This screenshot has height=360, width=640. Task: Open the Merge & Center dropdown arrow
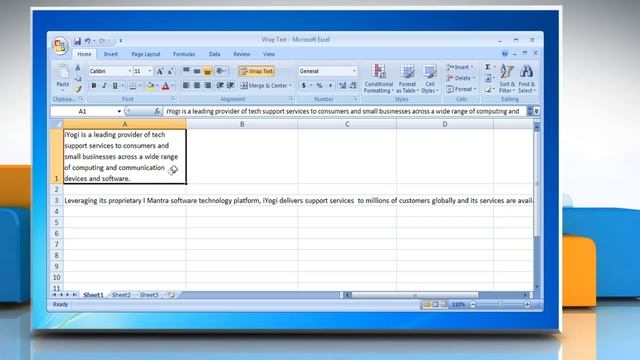click(291, 85)
